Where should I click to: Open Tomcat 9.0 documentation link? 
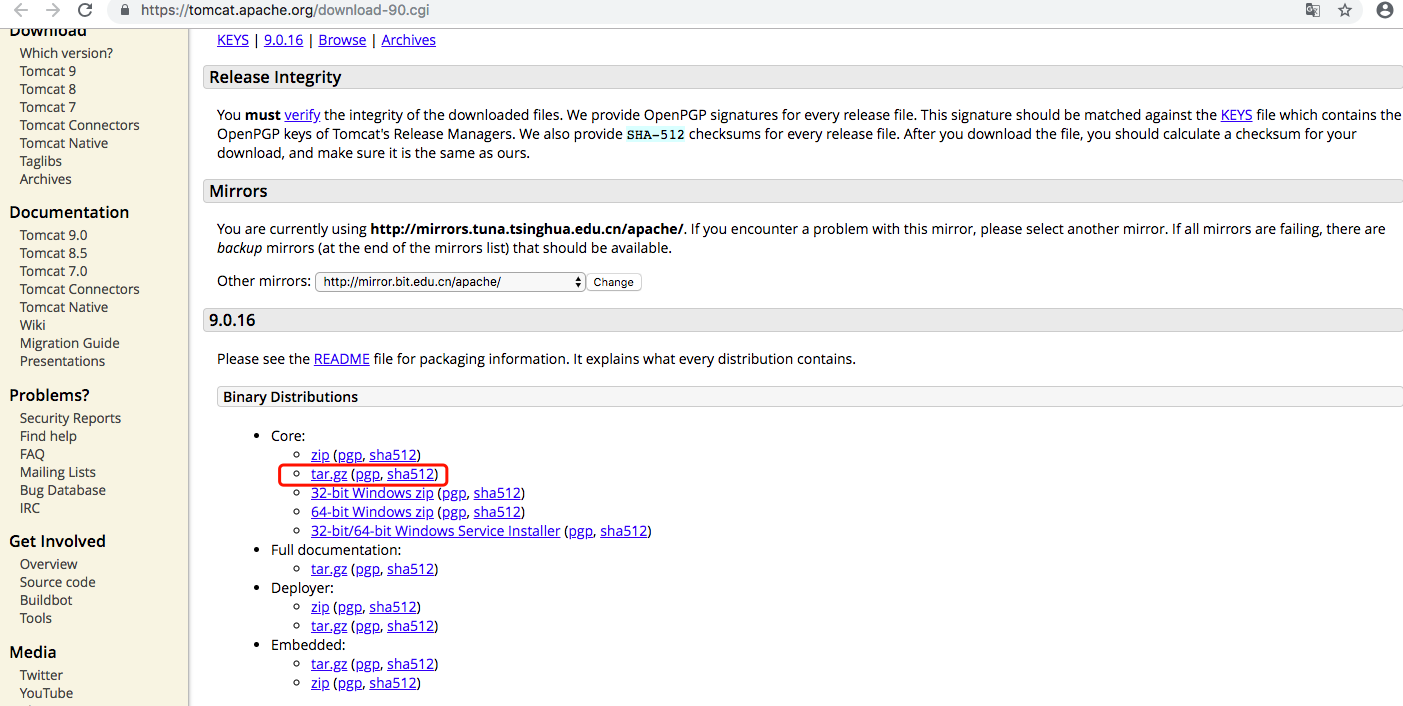click(54, 235)
